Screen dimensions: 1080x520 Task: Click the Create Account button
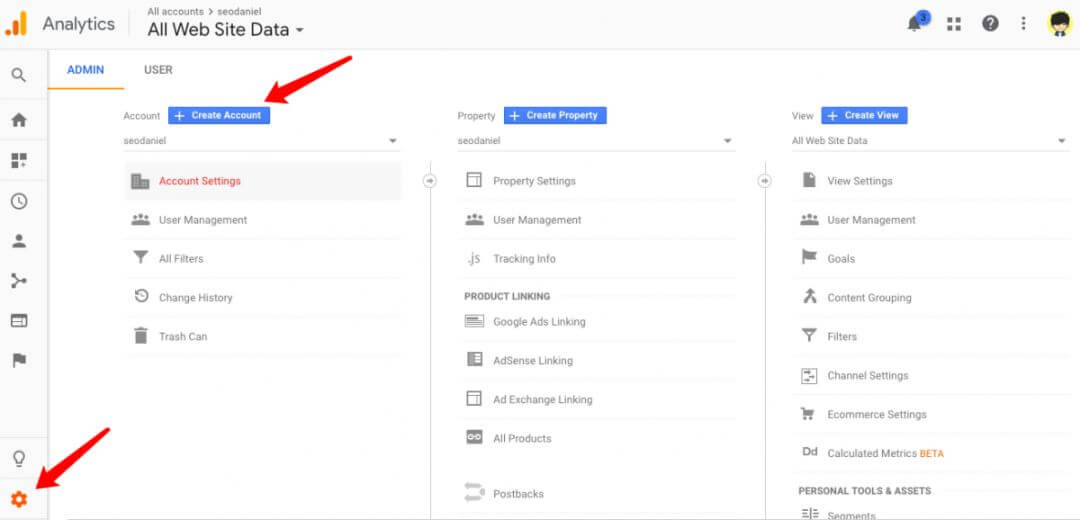pyautogui.click(x=219, y=115)
